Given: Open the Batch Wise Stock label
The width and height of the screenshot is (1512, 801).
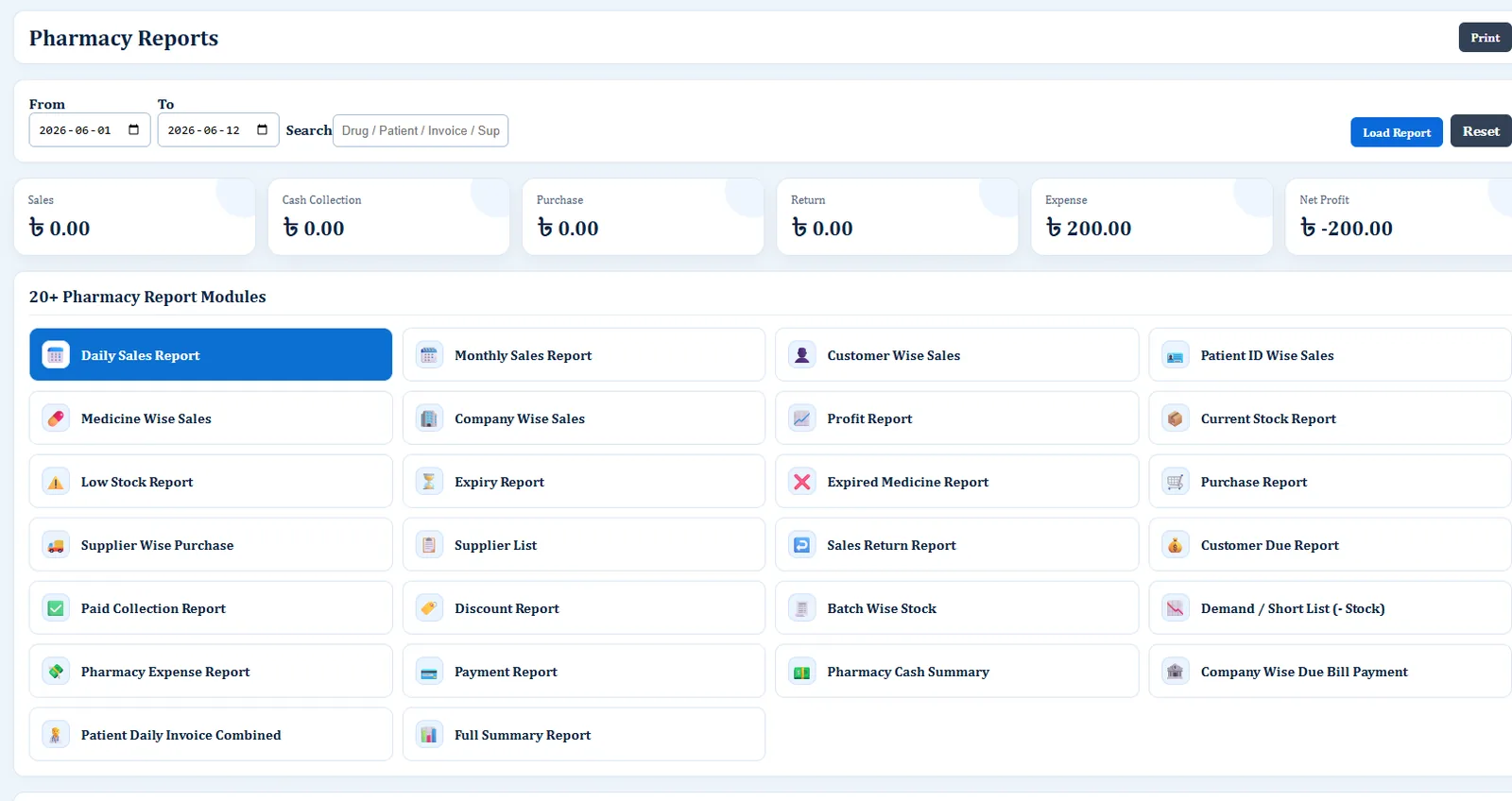Looking at the screenshot, I should pos(882,608).
